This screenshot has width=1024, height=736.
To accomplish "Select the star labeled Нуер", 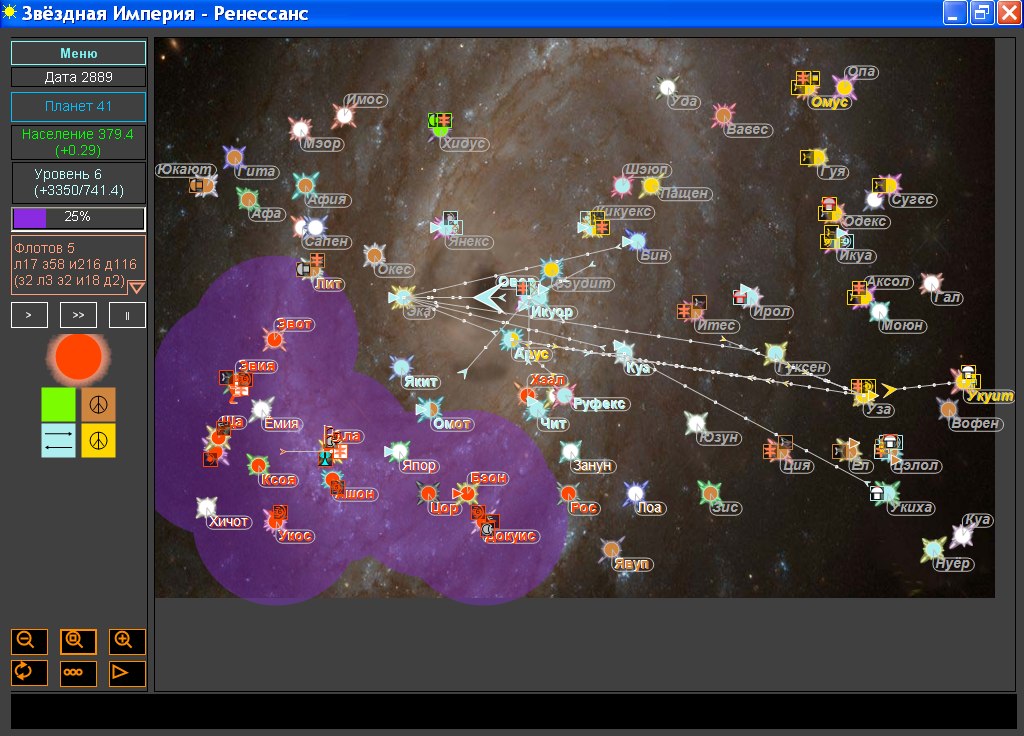I will [934, 549].
